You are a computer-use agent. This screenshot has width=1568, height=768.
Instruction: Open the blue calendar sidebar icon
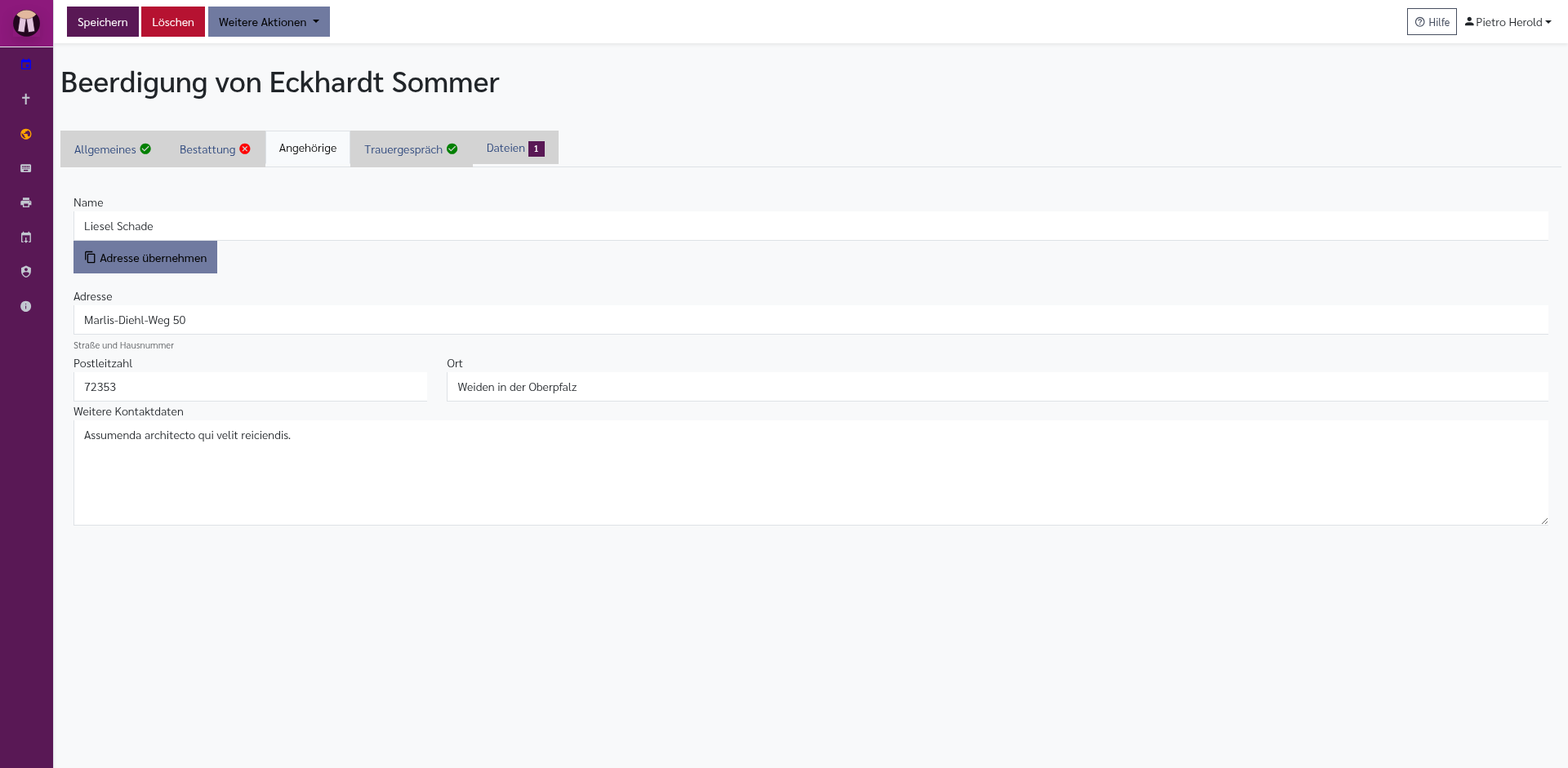(26, 64)
